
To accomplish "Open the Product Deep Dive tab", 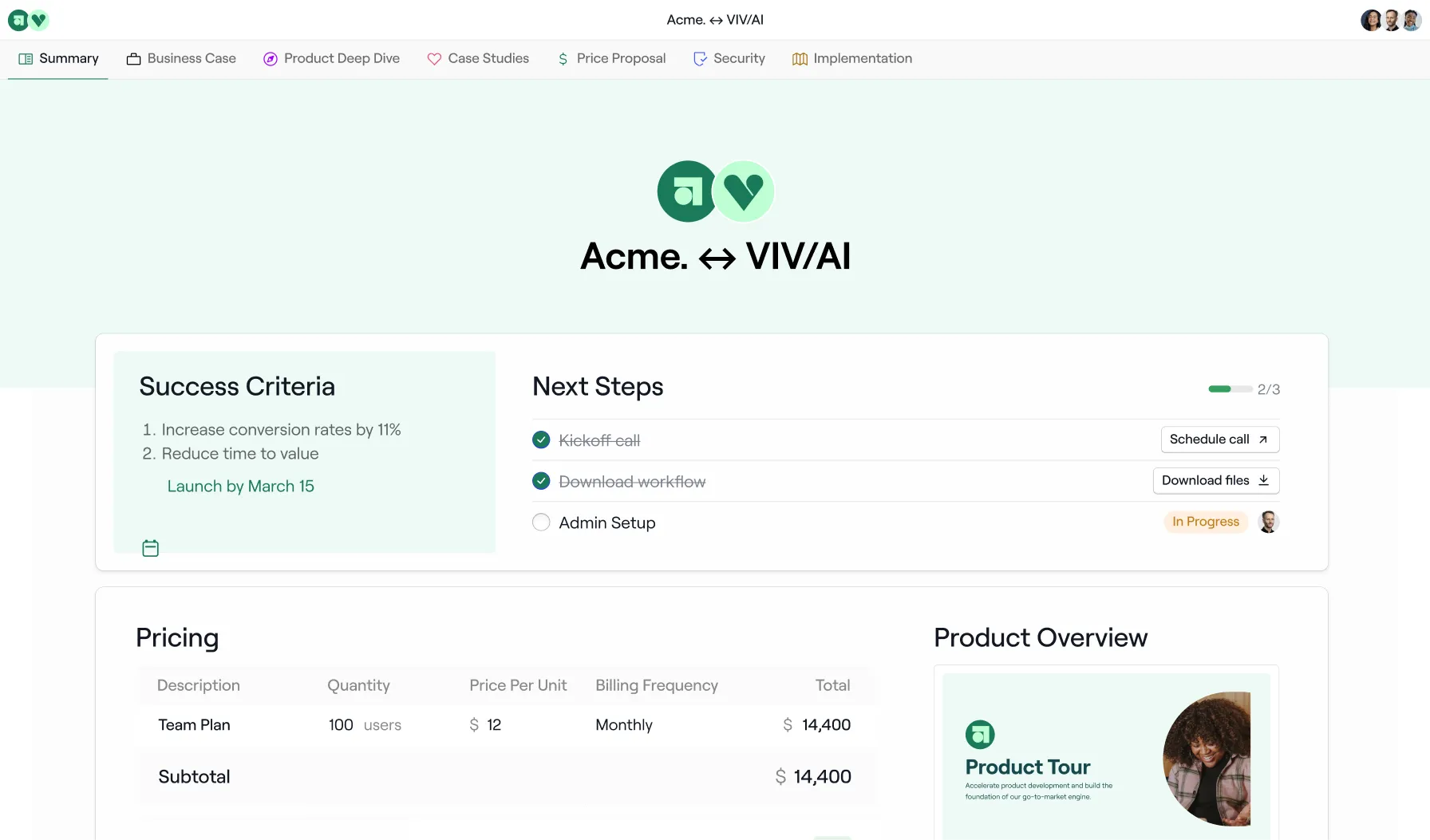I will pos(331,58).
